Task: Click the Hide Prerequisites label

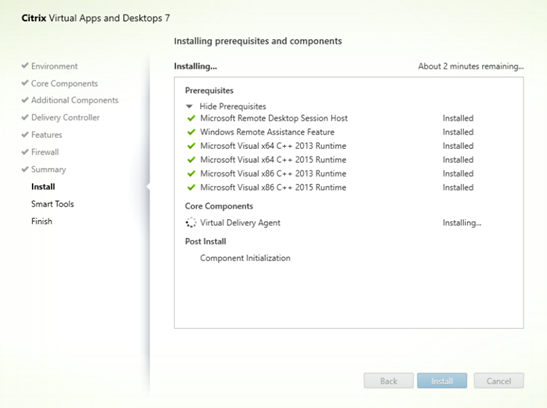Action: click(233, 106)
